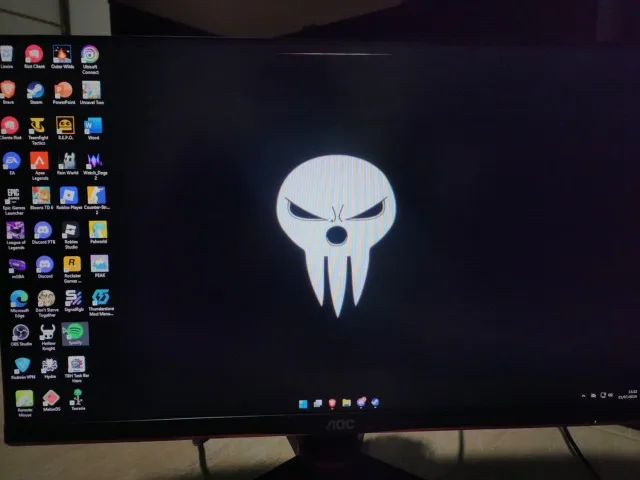Screen dimensions: 640x480
Task: Select the Remote Mouse desktop icon
Action: tap(24, 404)
